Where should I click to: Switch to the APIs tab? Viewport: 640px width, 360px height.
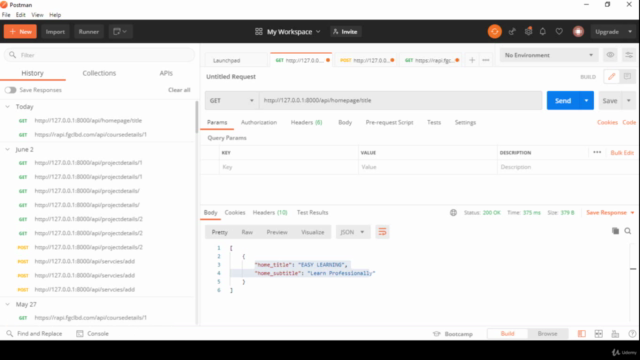[166, 73]
